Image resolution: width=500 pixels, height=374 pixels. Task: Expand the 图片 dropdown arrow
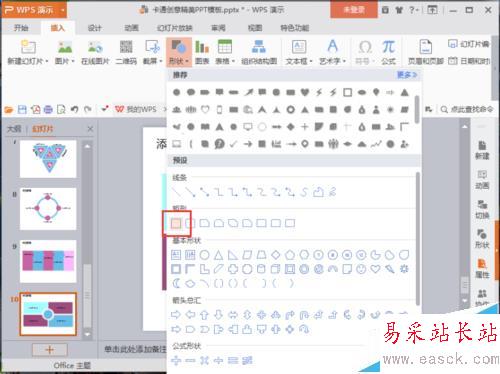tap(73, 61)
